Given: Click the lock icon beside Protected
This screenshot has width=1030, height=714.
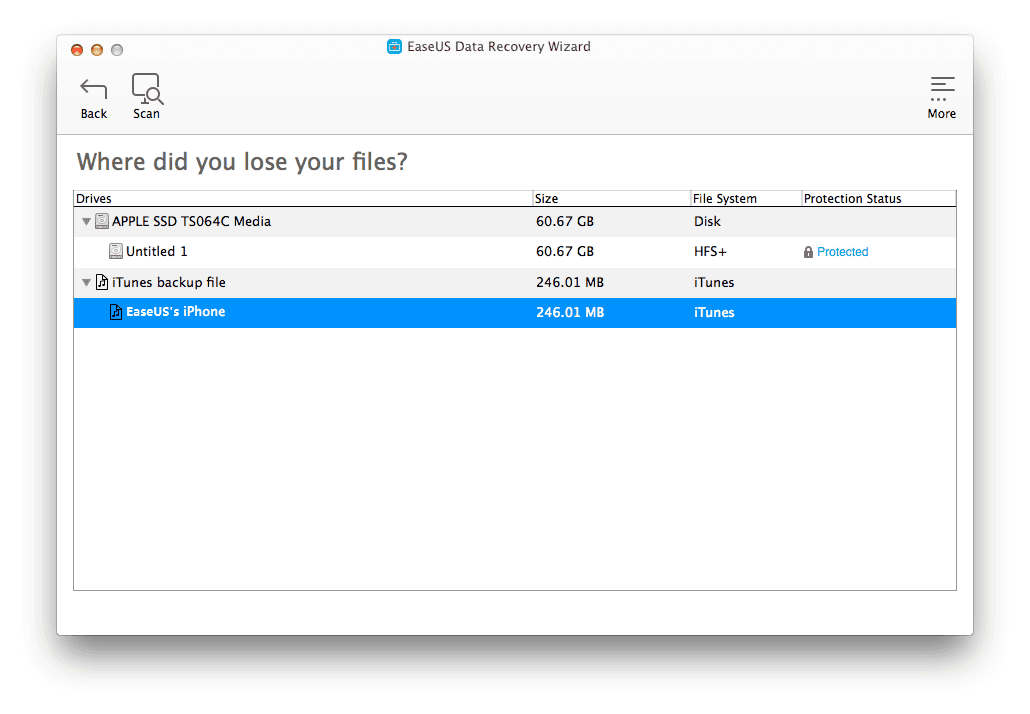Looking at the screenshot, I should [x=808, y=252].
